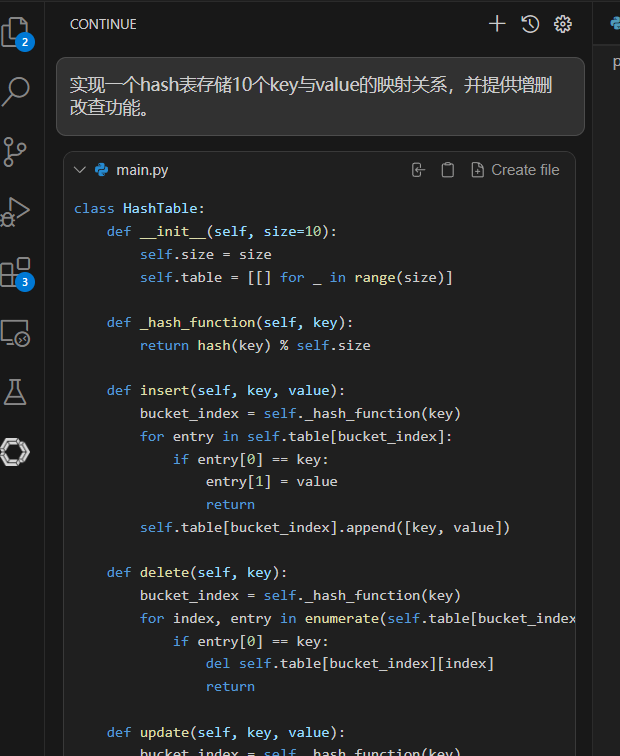The height and width of the screenshot is (756, 620).
Task: Click the 'def update(self, key, value):' line
Action: pyautogui.click(x=226, y=732)
